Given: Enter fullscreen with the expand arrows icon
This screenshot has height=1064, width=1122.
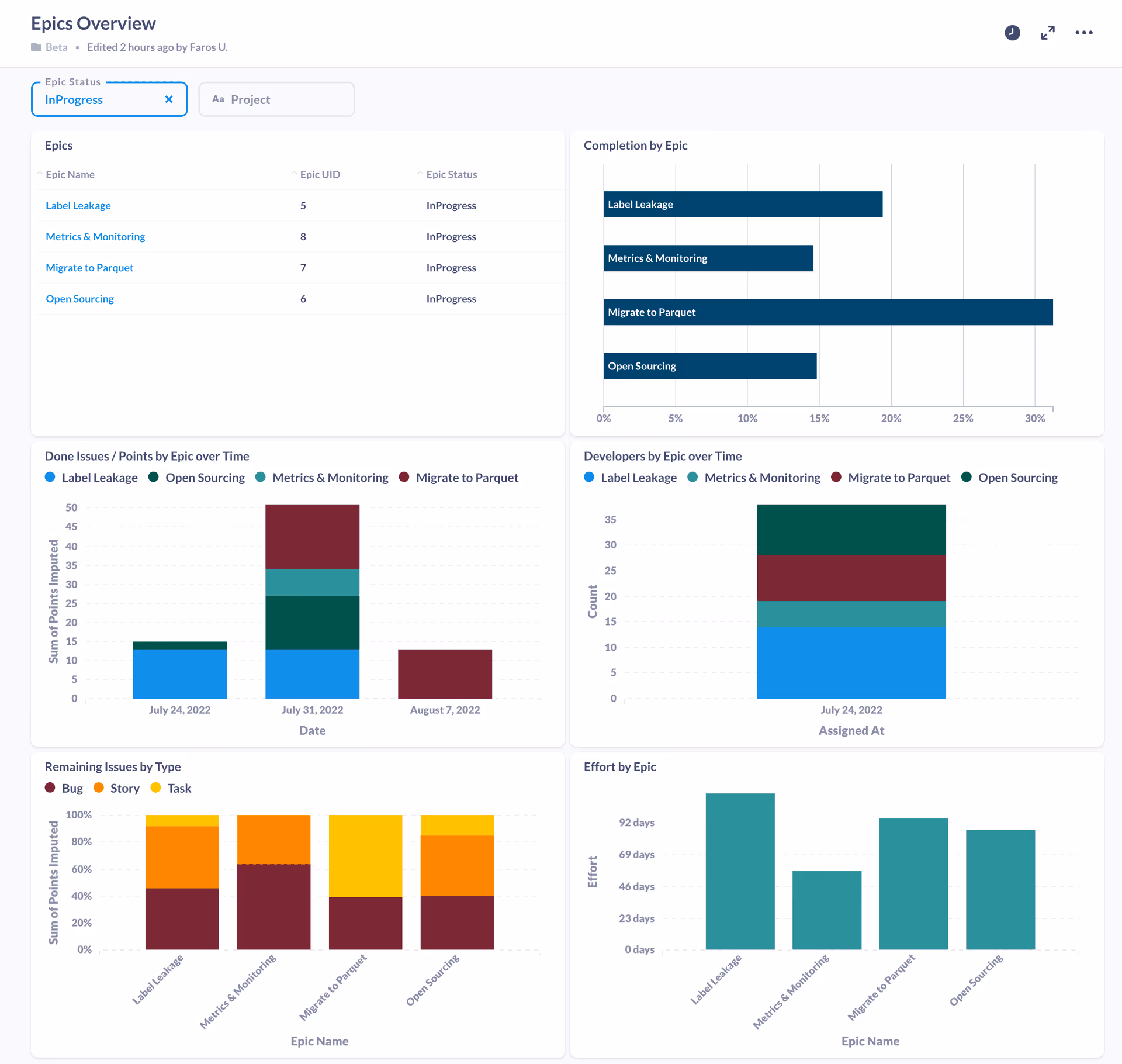Looking at the screenshot, I should coord(1048,33).
